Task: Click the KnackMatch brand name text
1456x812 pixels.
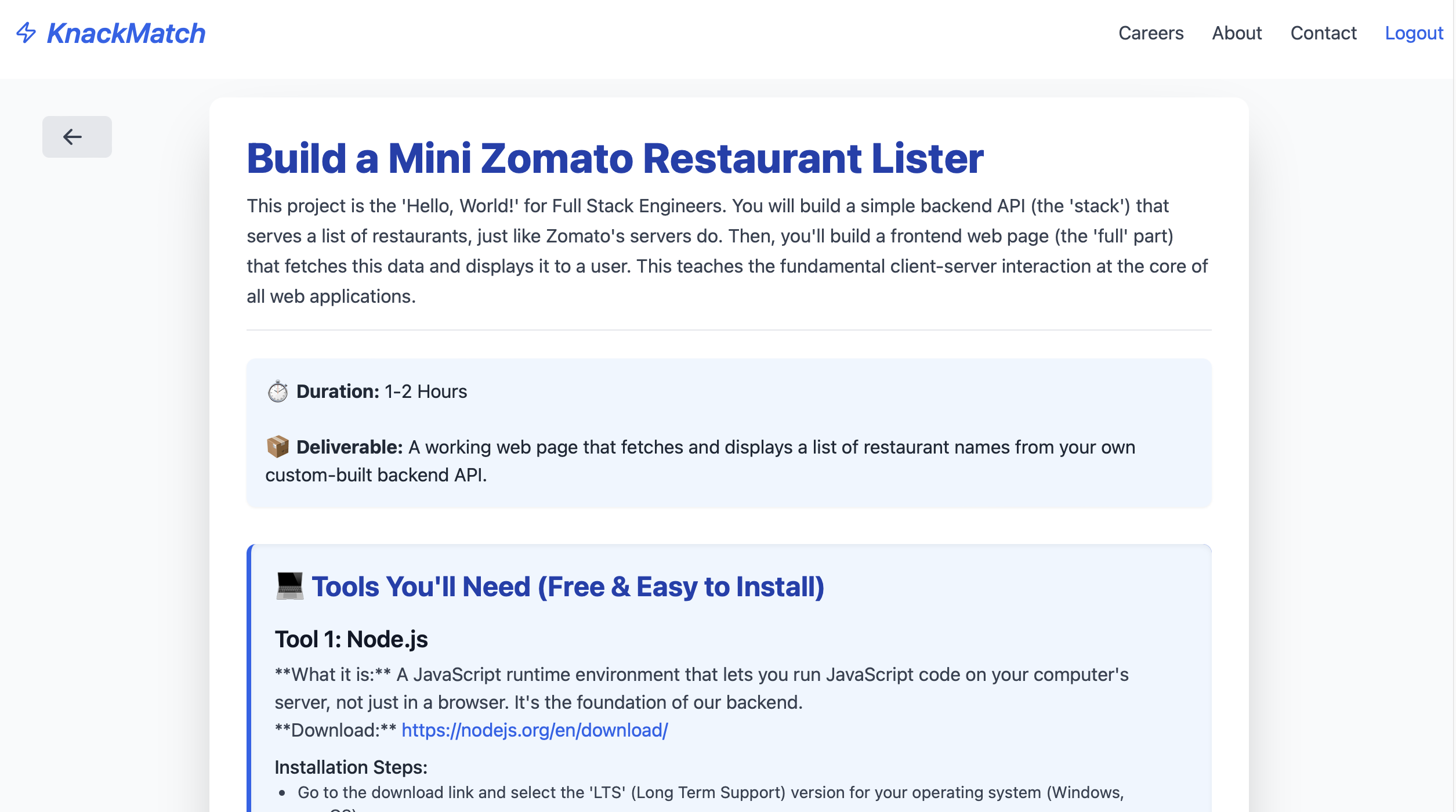Action: point(126,33)
